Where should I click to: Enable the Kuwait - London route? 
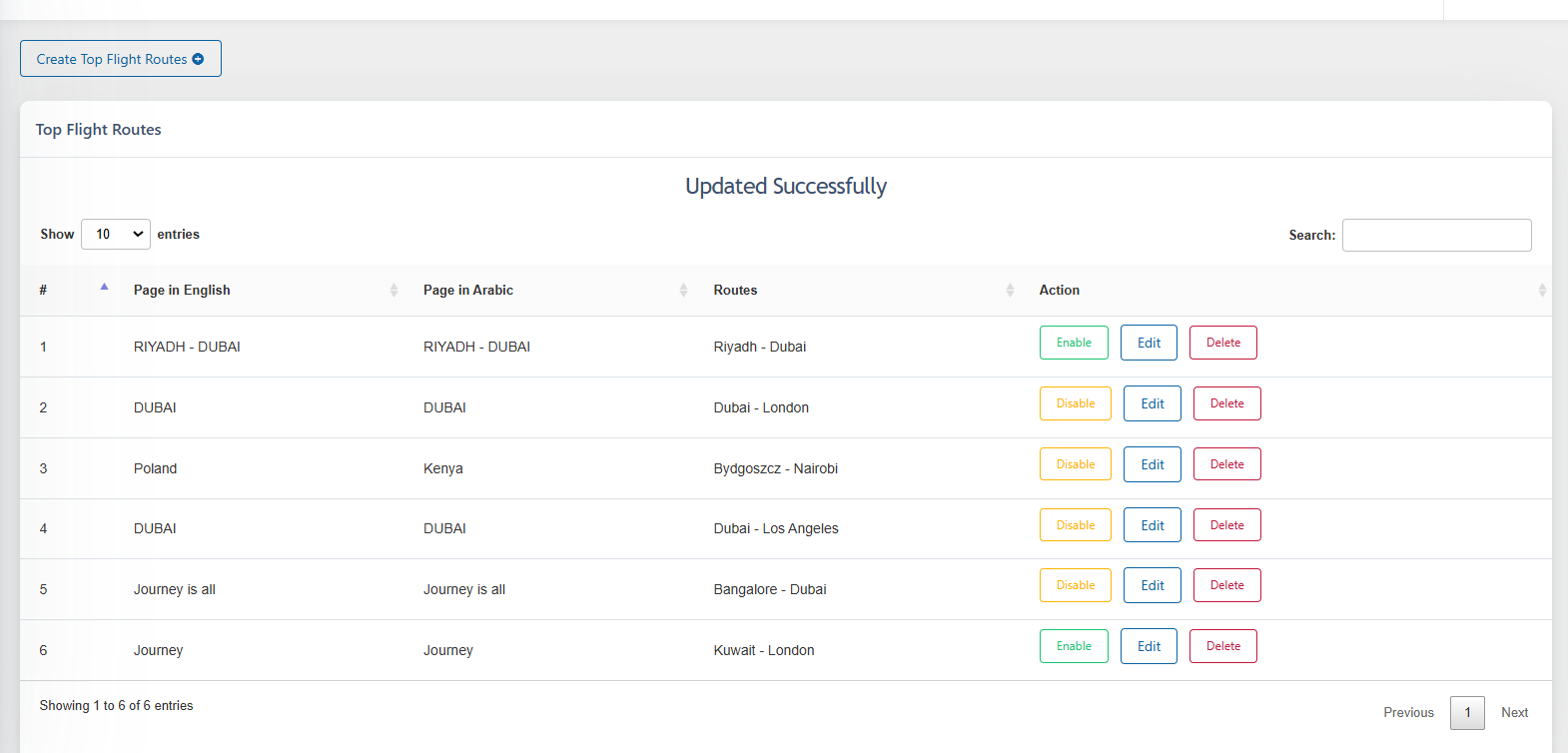pyautogui.click(x=1074, y=646)
